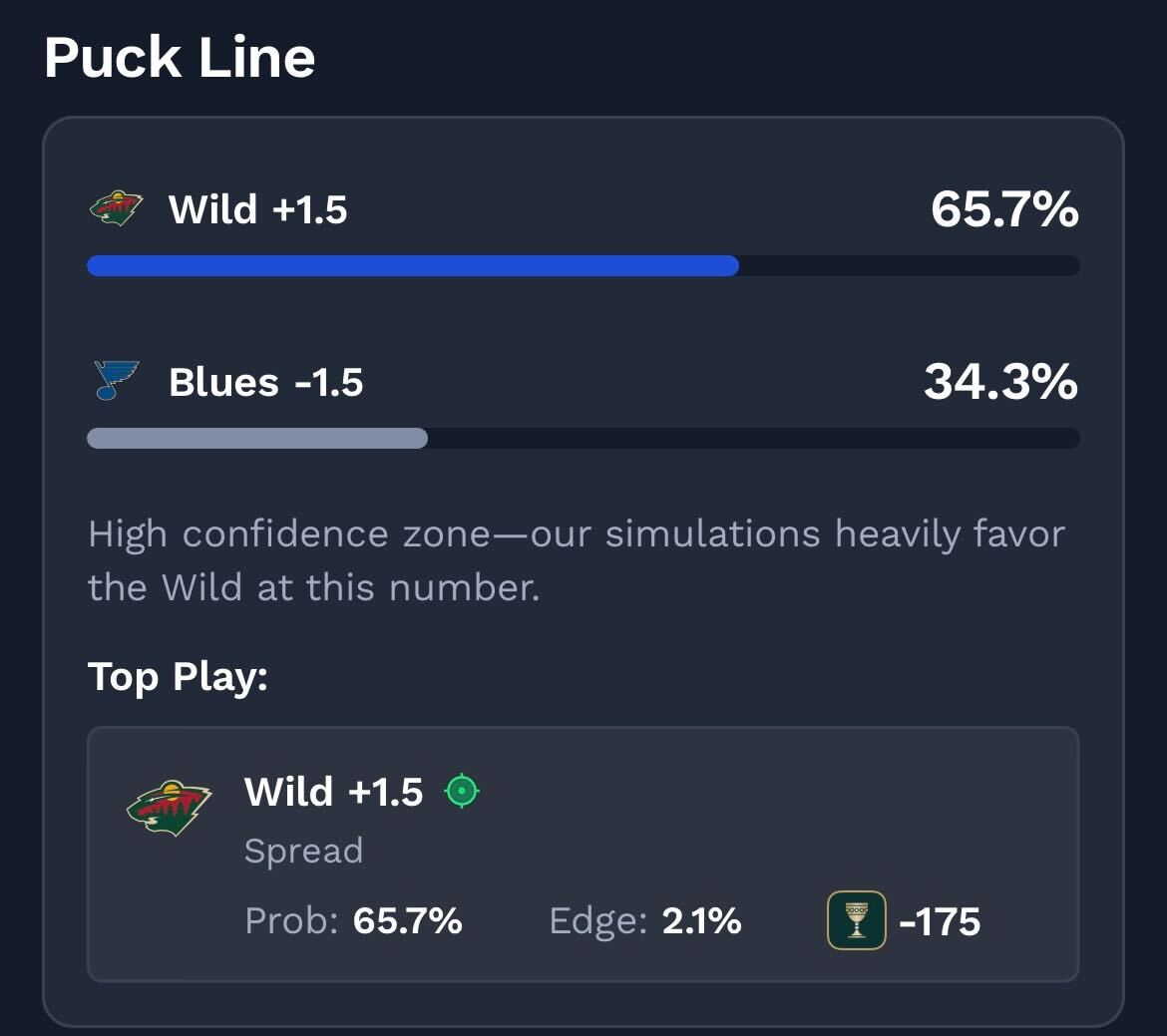Select the Spread label in Top Play
Image resolution: width=1167 pixels, height=1036 pixels.
coord(303,851)
